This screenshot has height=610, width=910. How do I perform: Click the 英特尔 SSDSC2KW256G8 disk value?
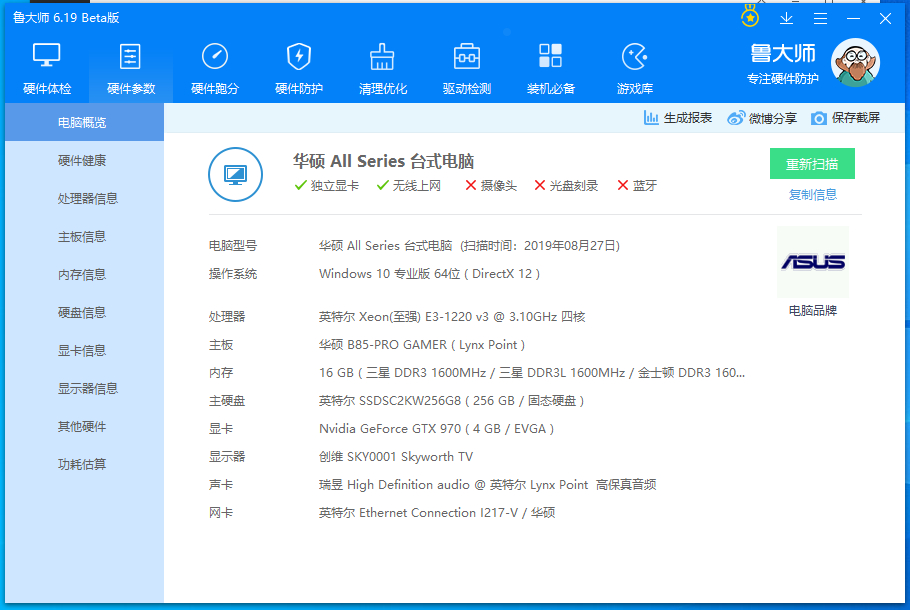pos(452,400)
